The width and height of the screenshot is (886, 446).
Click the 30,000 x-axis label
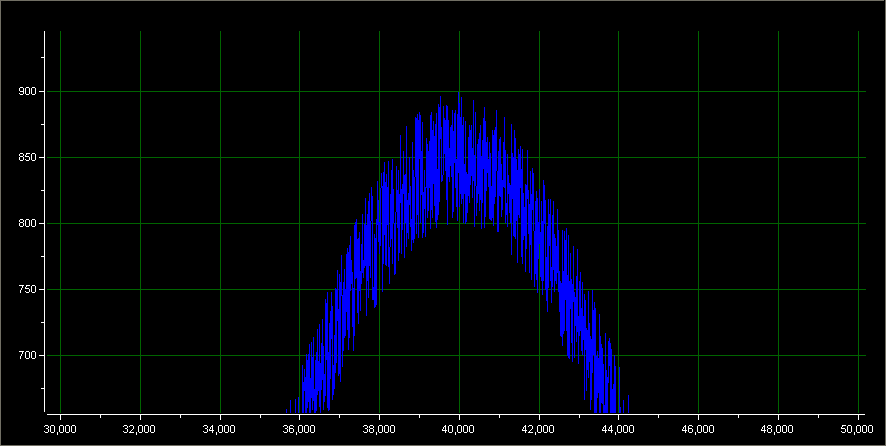[60, 429]
